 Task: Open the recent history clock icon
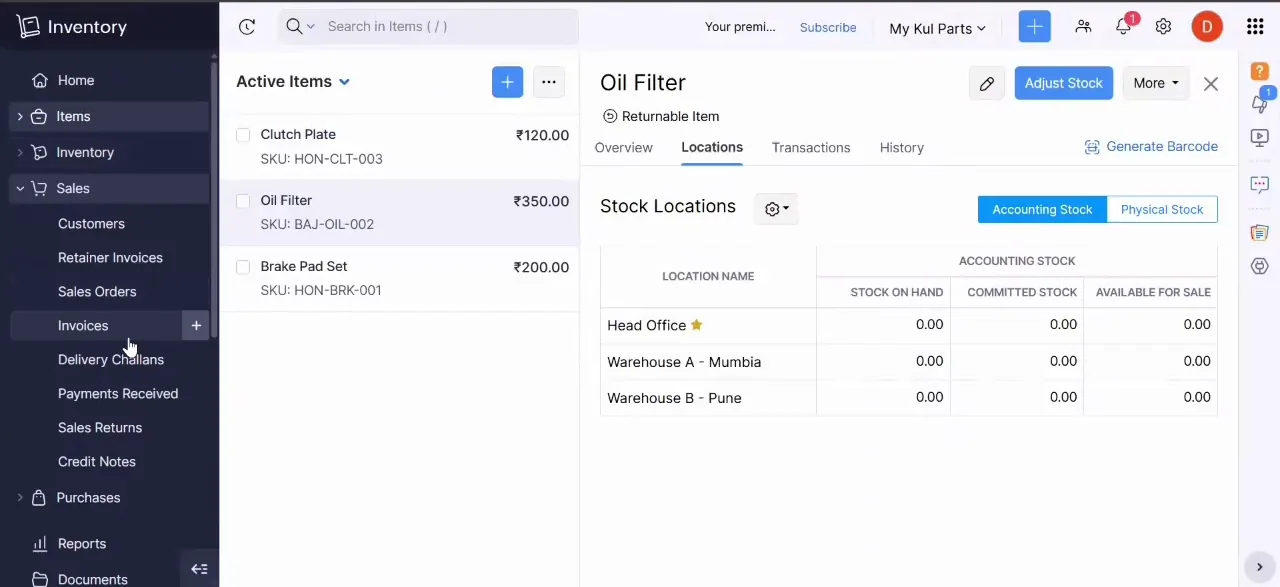point(247,27)
